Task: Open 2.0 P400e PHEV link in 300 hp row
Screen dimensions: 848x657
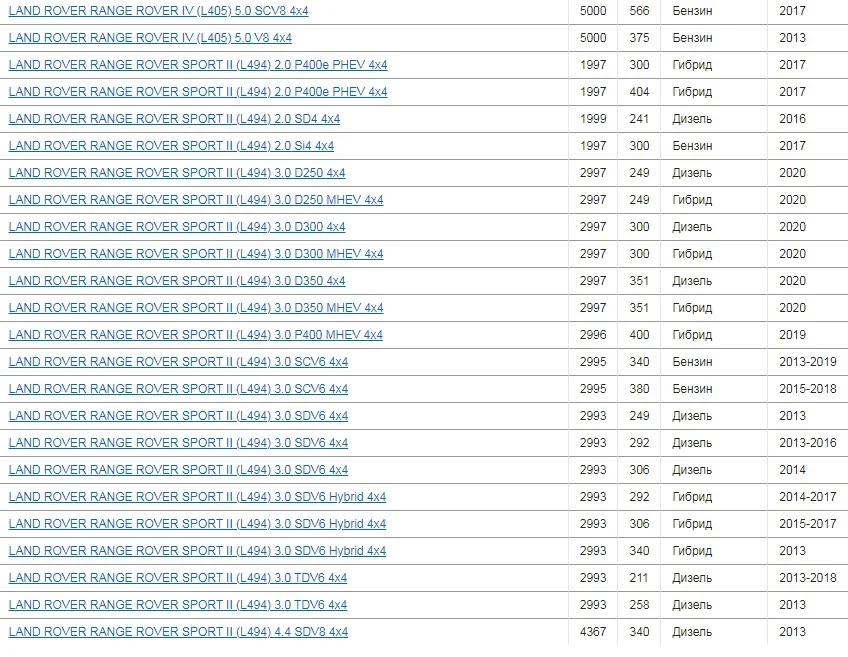Action: 198,65
